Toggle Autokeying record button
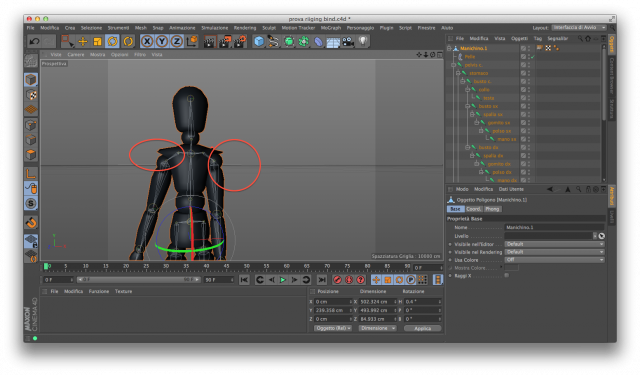This screenshot has width=640, height=375. click(x=349, y=280)
